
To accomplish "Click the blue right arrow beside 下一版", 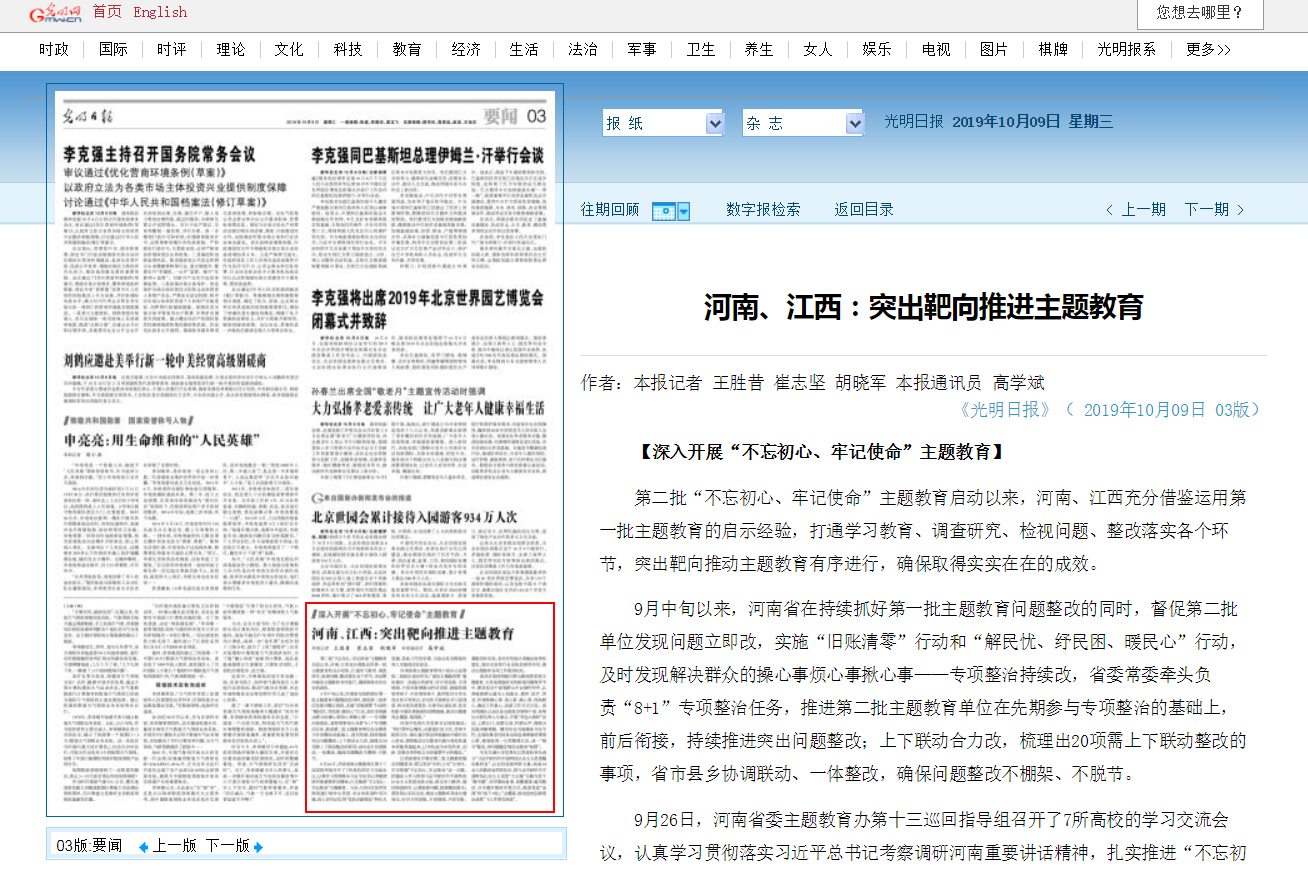I will (259, 847).
